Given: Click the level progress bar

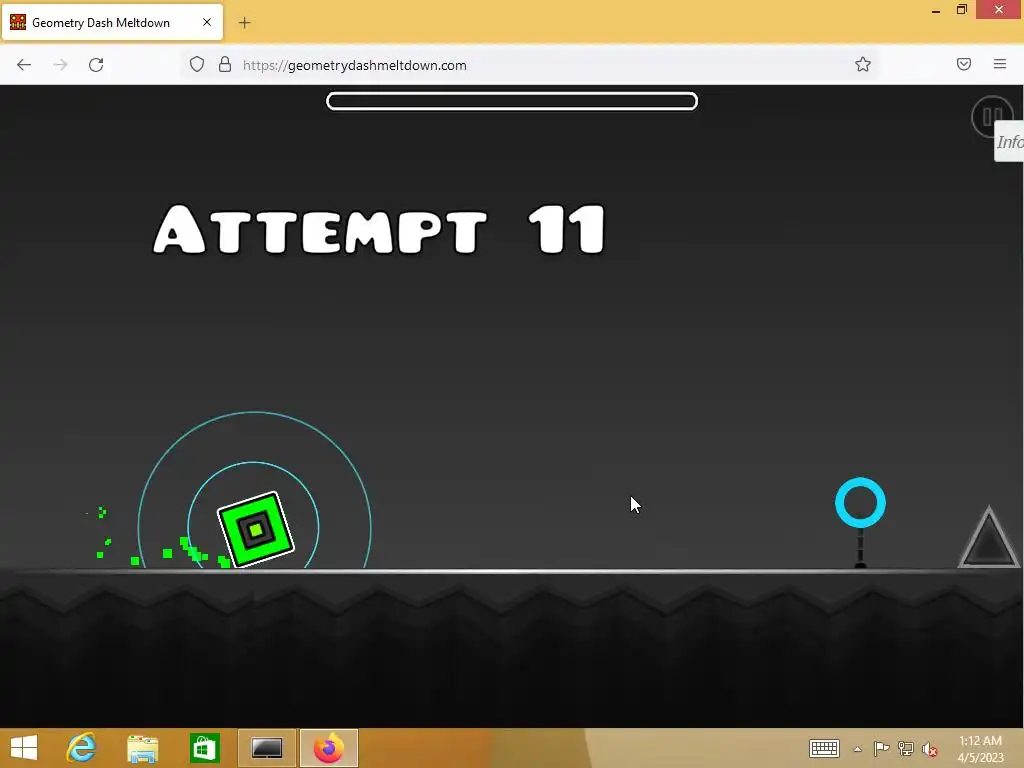Looking at the screenshot, I should click(x=512, y=101).
